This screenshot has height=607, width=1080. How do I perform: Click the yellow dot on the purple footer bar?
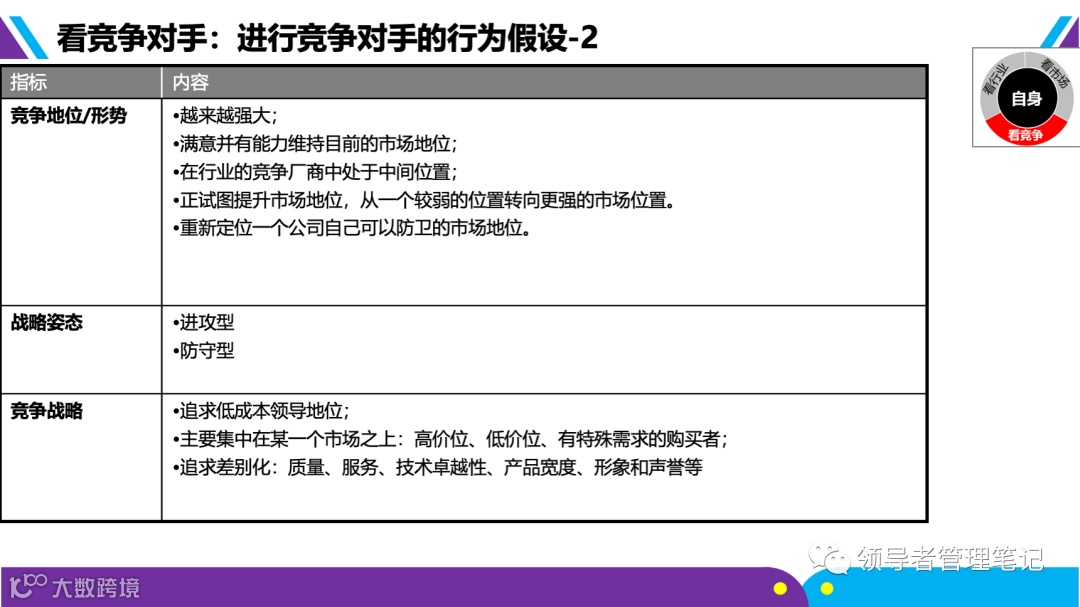click(x=782, y=587)
